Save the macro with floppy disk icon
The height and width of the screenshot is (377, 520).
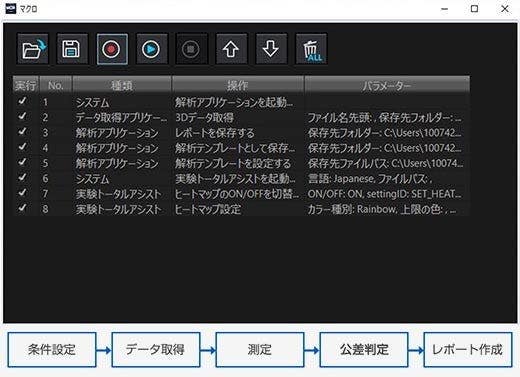coord(72,49)
